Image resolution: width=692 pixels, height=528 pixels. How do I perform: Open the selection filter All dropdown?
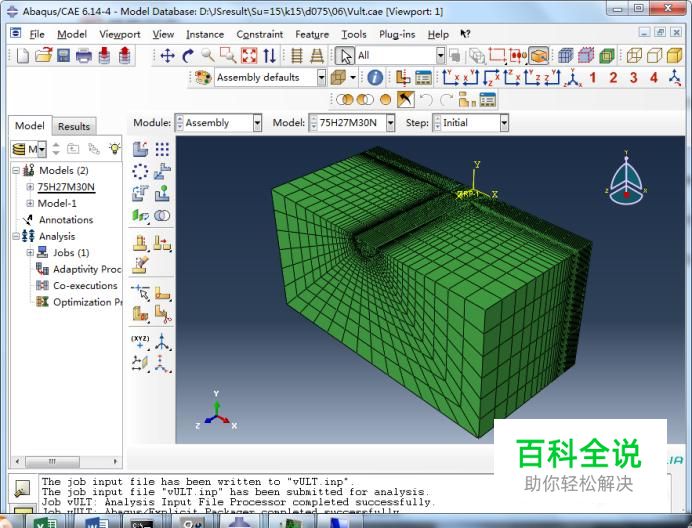point(440,56)
